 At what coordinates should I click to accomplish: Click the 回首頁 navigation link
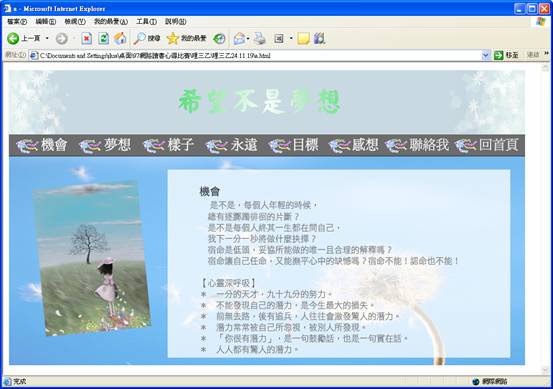point(499,145)
